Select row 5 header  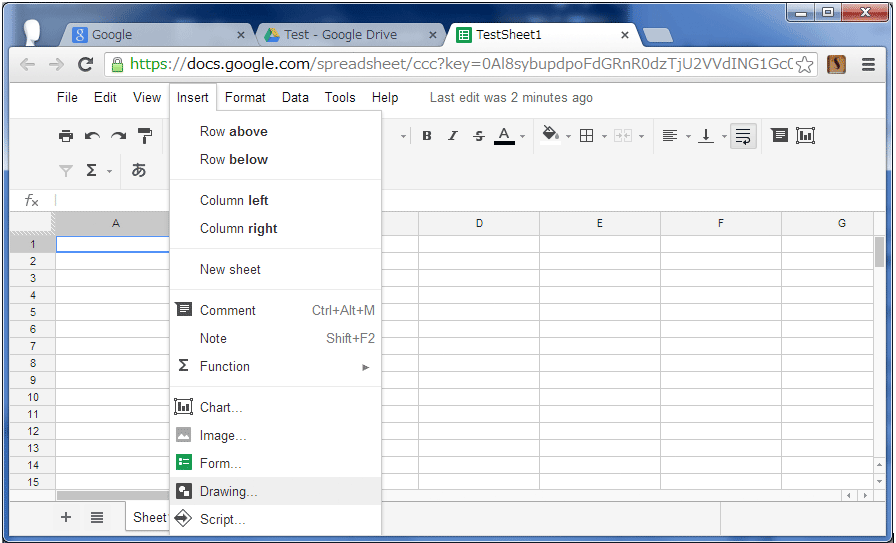point(33,312)
